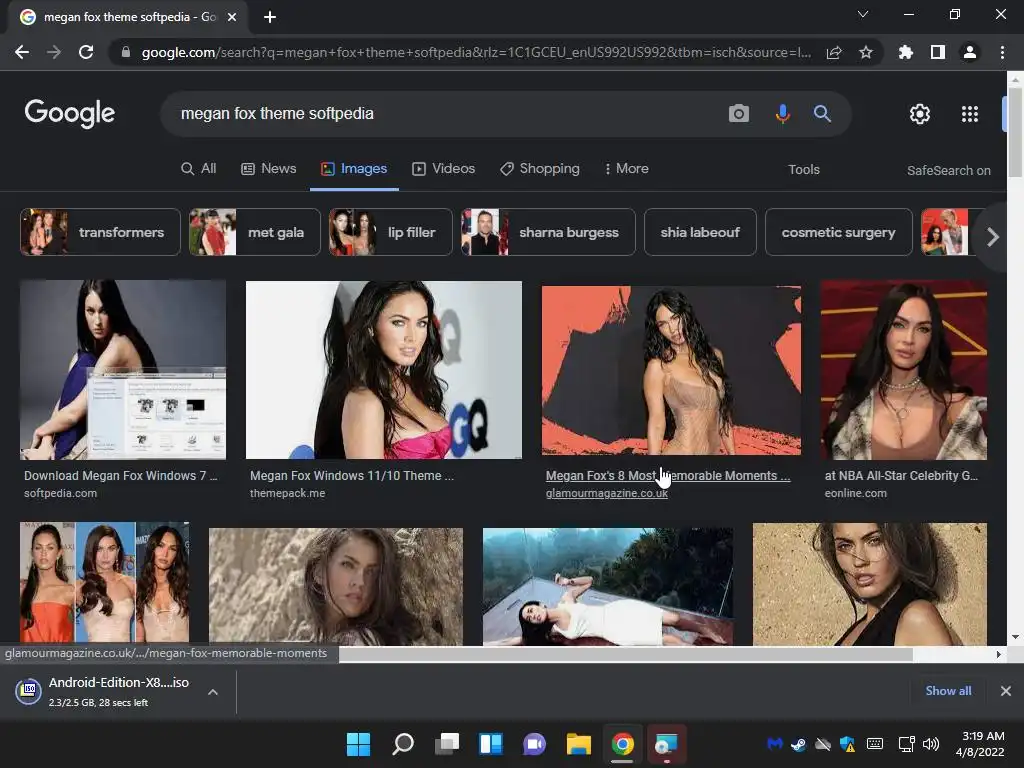This screenshot has height=768, width=1024.
Task: Expand Android-Edition-X8 download options chevron
Action: pyautogui.click(x=213, y=692)
